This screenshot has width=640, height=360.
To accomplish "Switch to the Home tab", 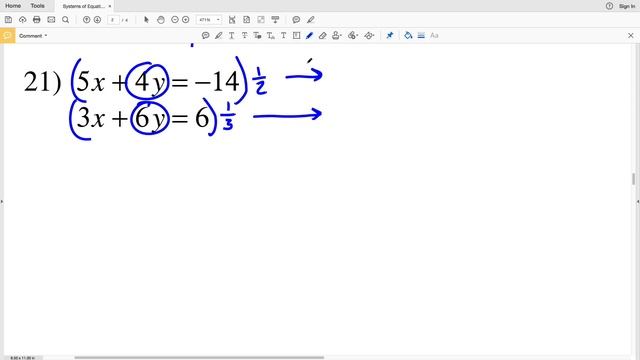I will pyautogui.click(x=13, y=6).
